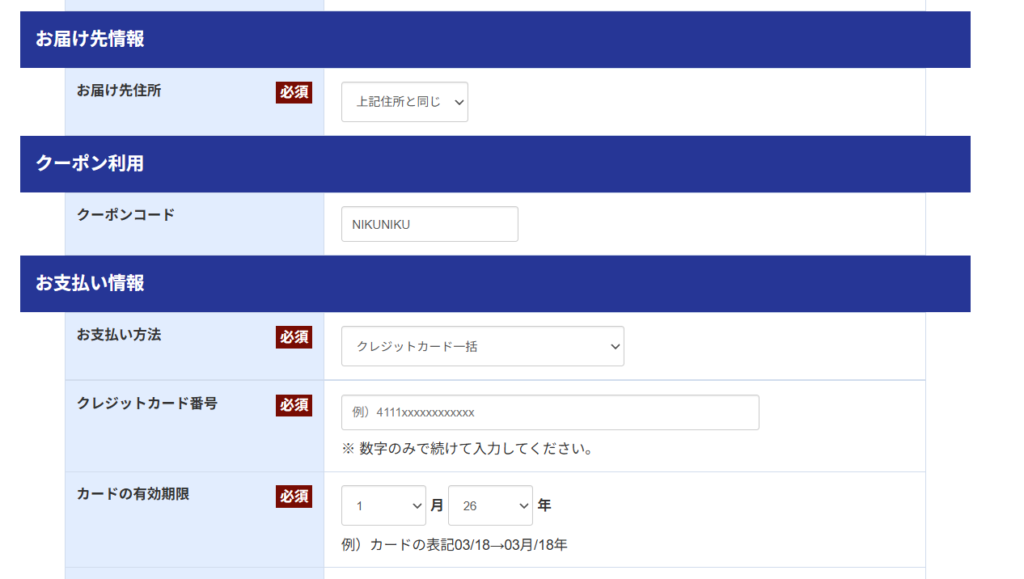The image size is (1024, 579).
Task: Open the お支払い方法 payment method dropdown
Action: [482, 346]
